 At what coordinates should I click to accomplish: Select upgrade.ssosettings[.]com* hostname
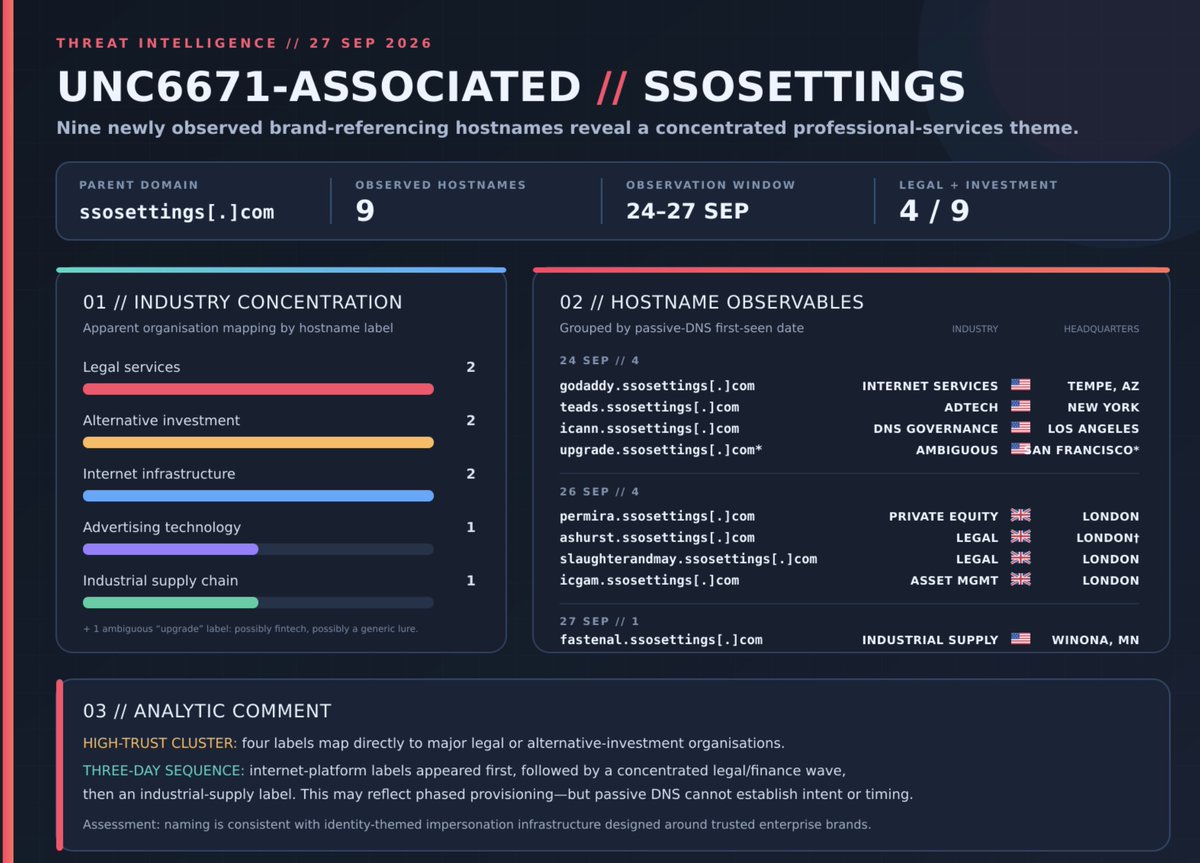click(x=661, y=450)
